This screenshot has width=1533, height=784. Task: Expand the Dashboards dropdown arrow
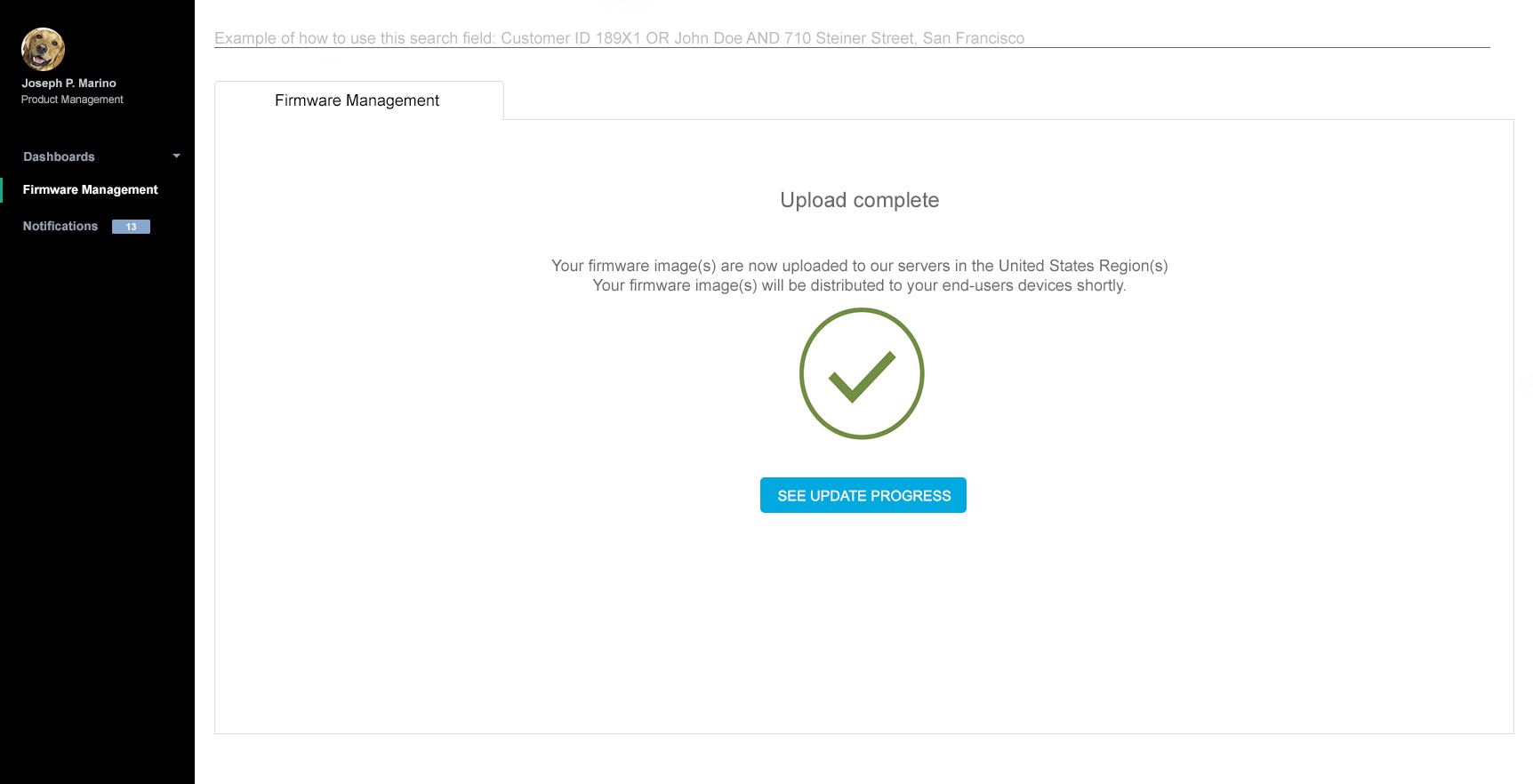[x=176, y=156]
